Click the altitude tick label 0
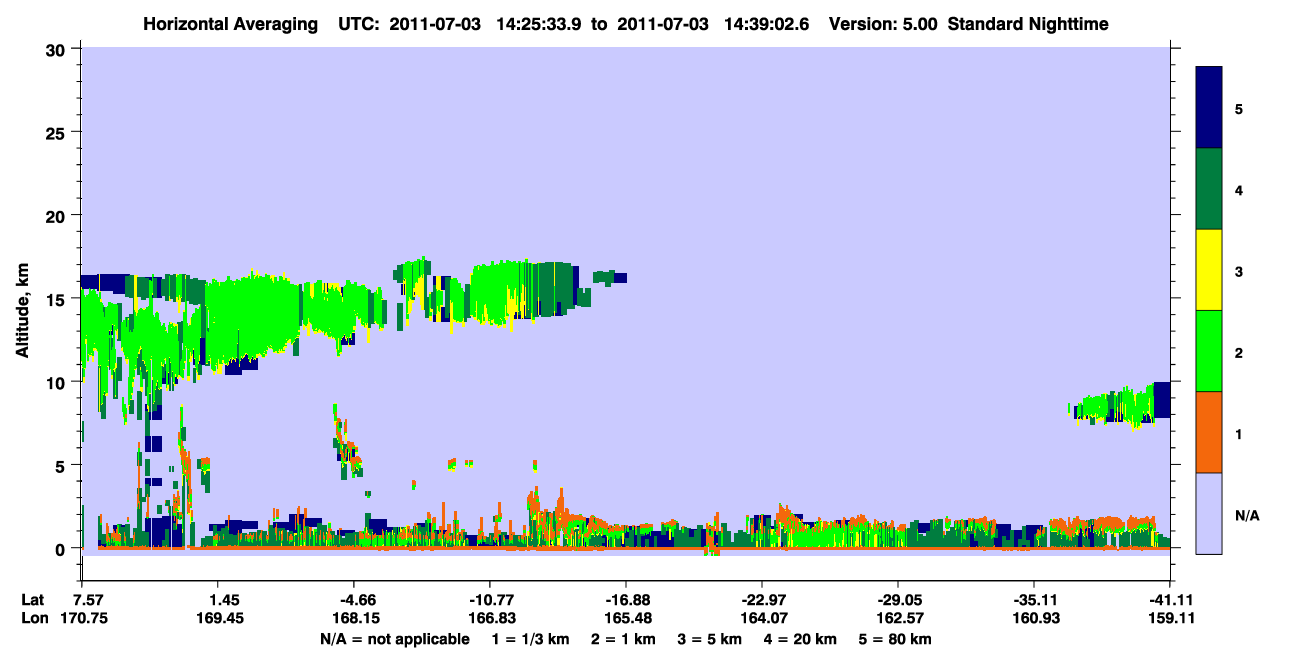Screen dimensions: 1300x667 click(60, 548)
